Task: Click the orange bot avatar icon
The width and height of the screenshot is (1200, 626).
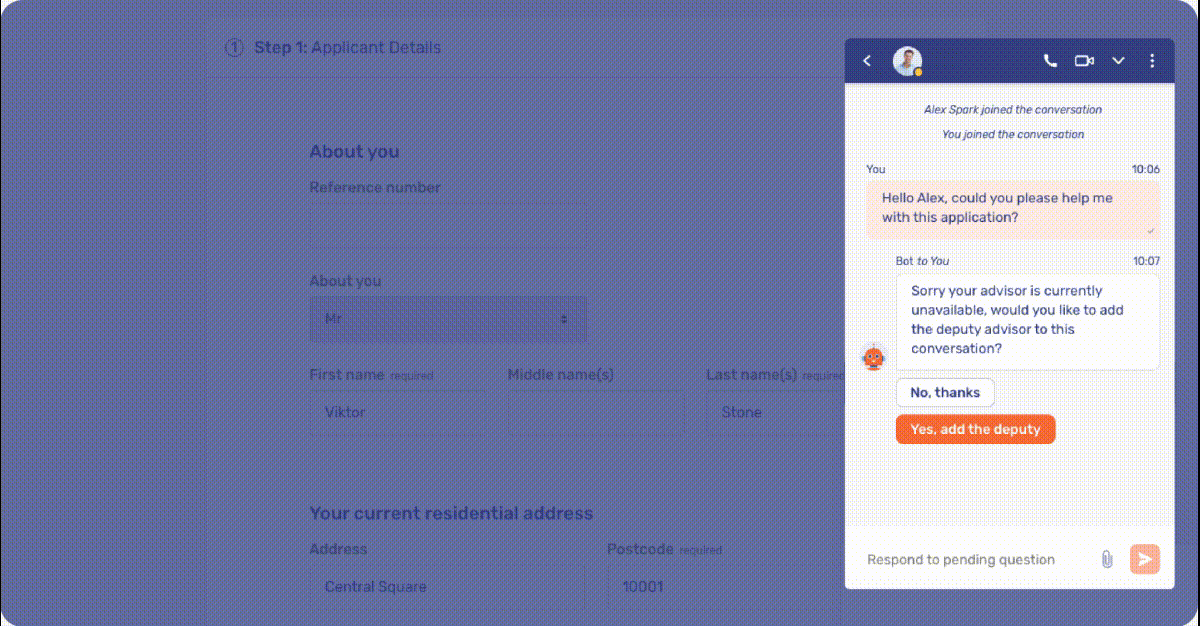Action: [x=873, y=357]
